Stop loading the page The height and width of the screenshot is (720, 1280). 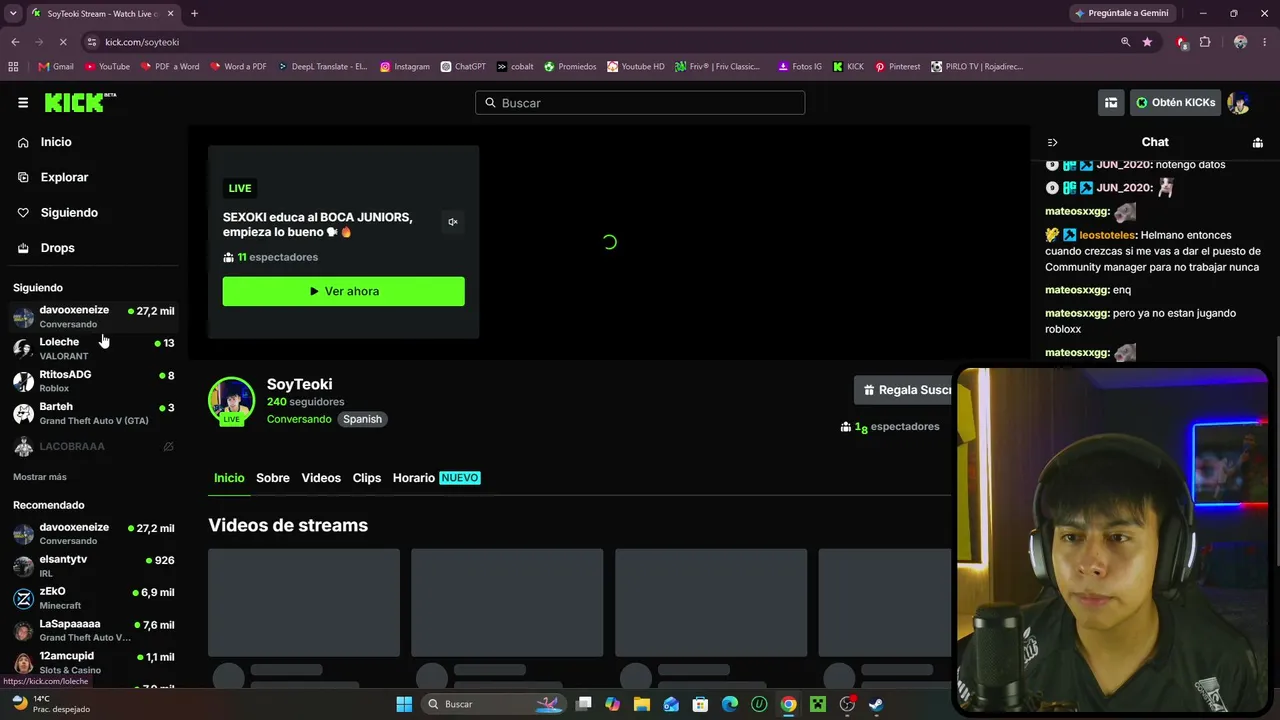[63, 42]
